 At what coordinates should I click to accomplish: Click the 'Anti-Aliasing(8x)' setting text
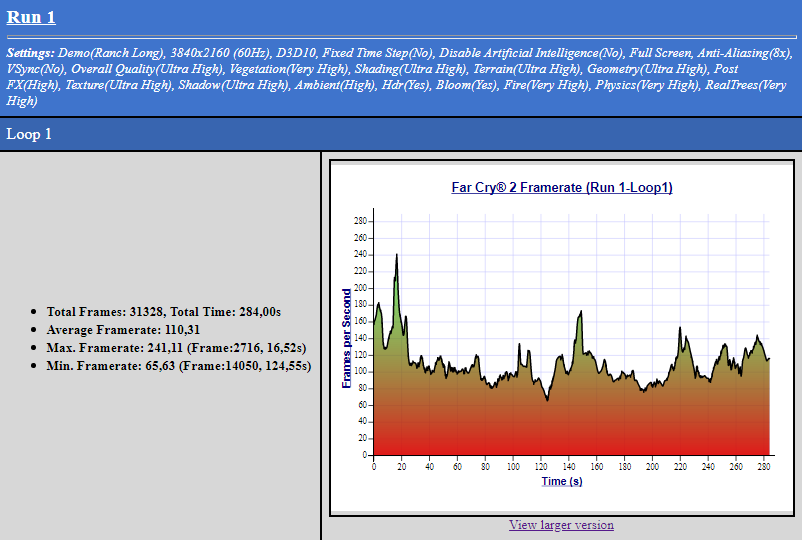coord(745,53)
